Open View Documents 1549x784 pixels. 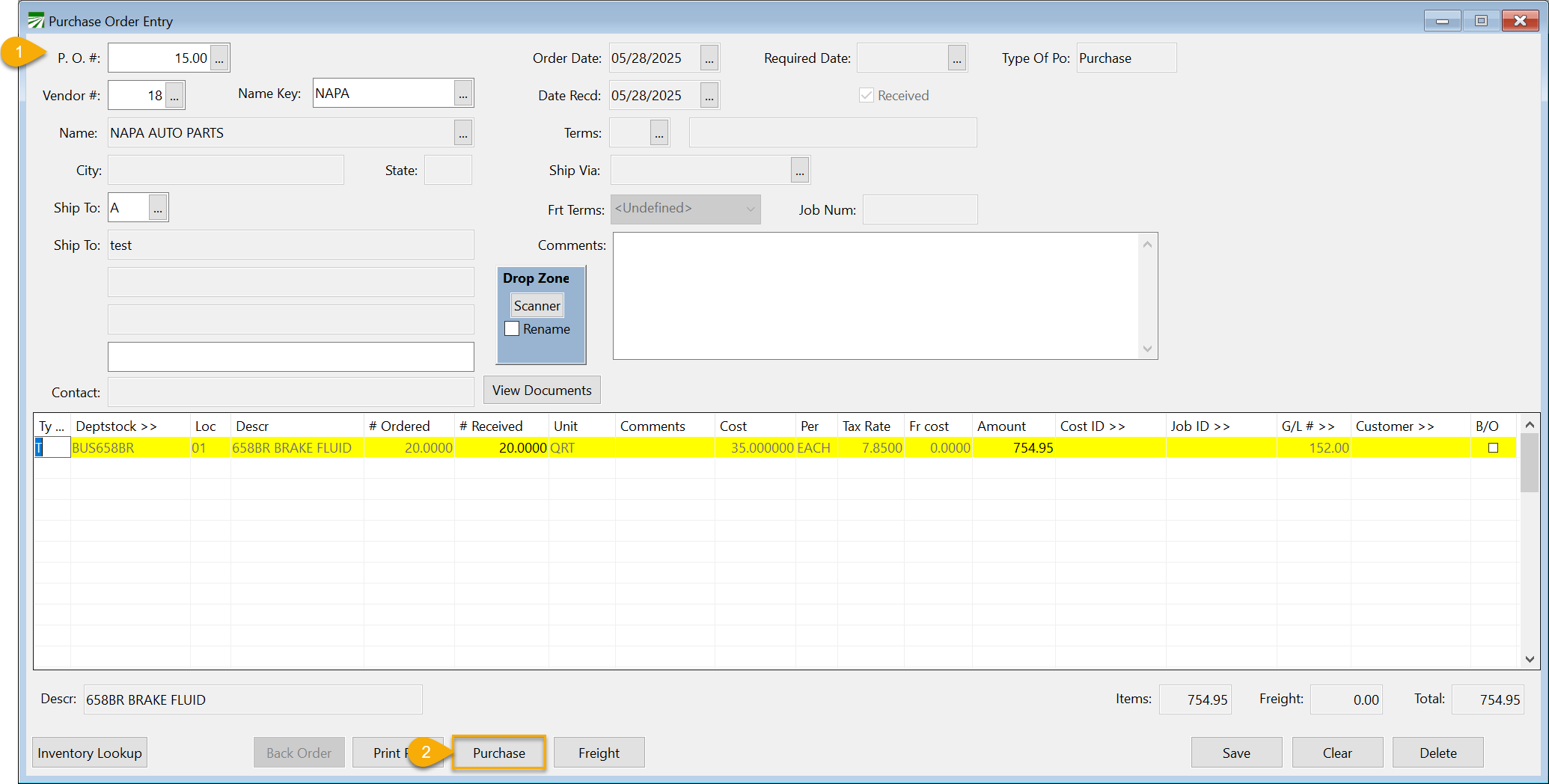click(542, 391)
